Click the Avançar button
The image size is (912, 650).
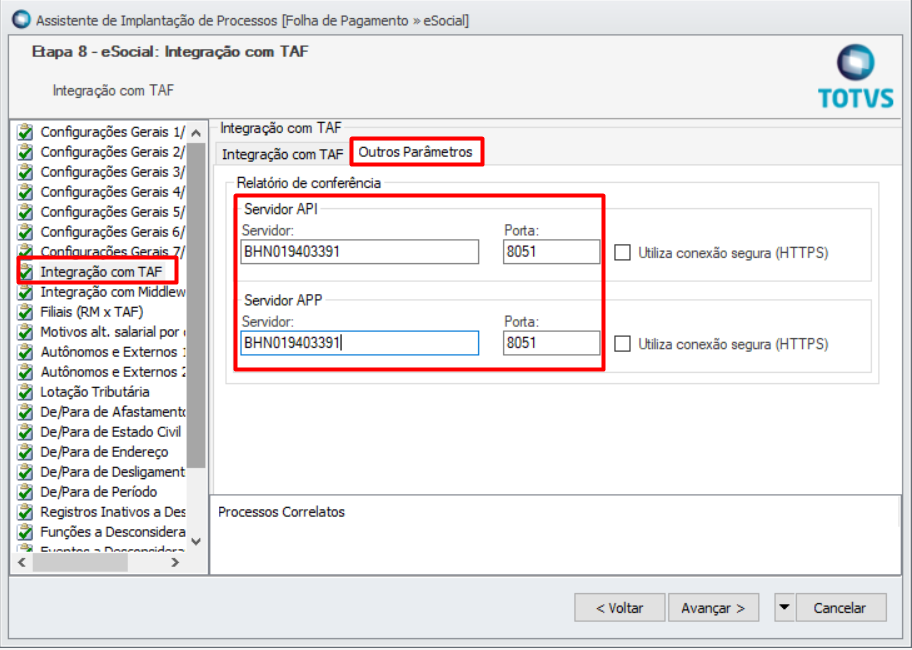tap(713, 608)
